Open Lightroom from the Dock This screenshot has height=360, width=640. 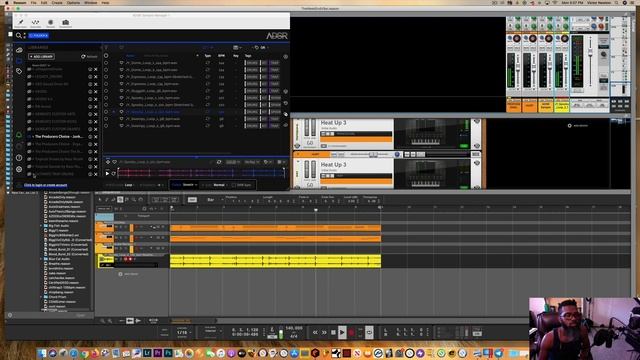(x=147, y=353)
